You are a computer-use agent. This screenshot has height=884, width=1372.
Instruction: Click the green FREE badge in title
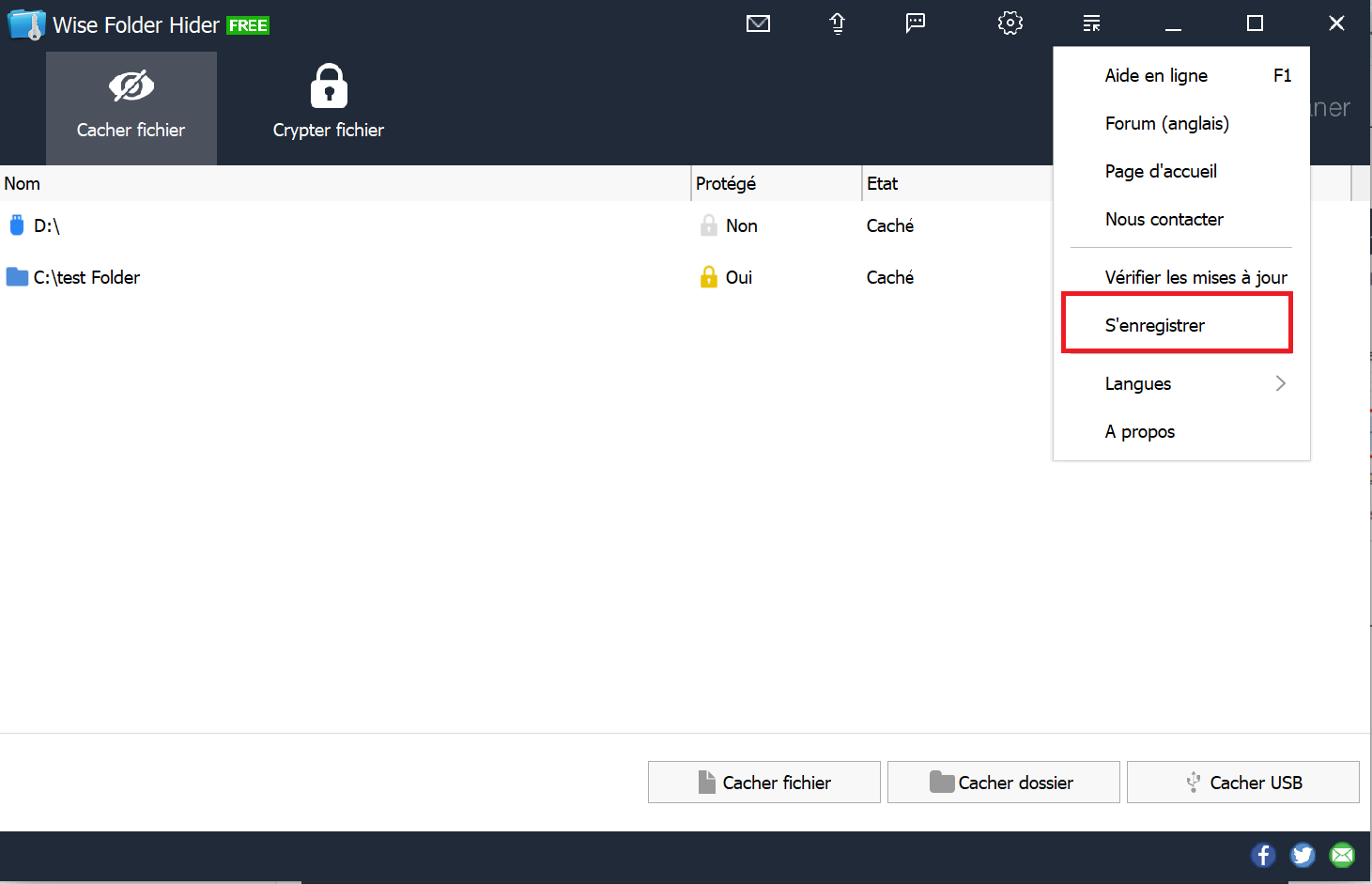tap(248, 25)
